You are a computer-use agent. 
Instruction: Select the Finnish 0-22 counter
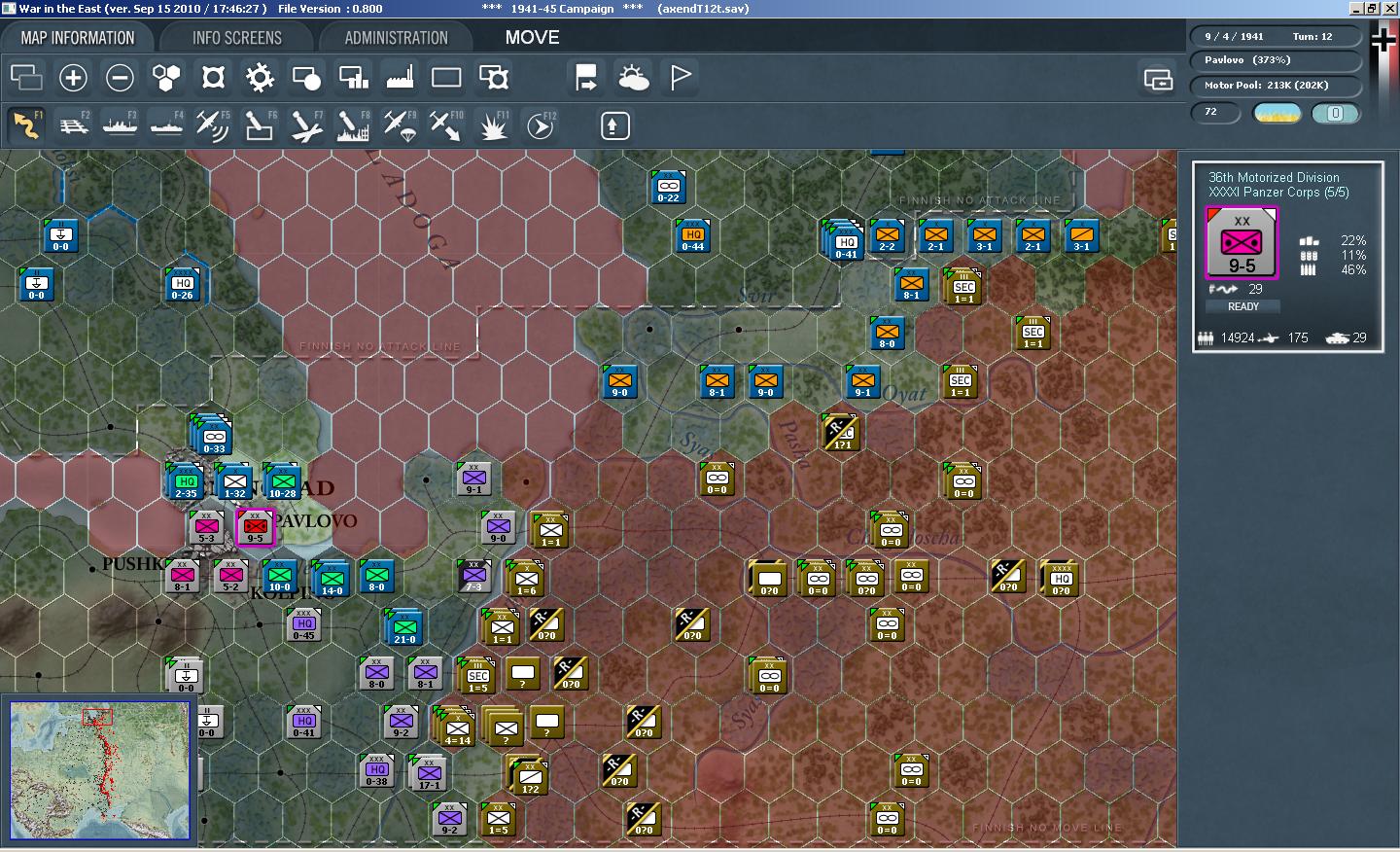(668, 188)
